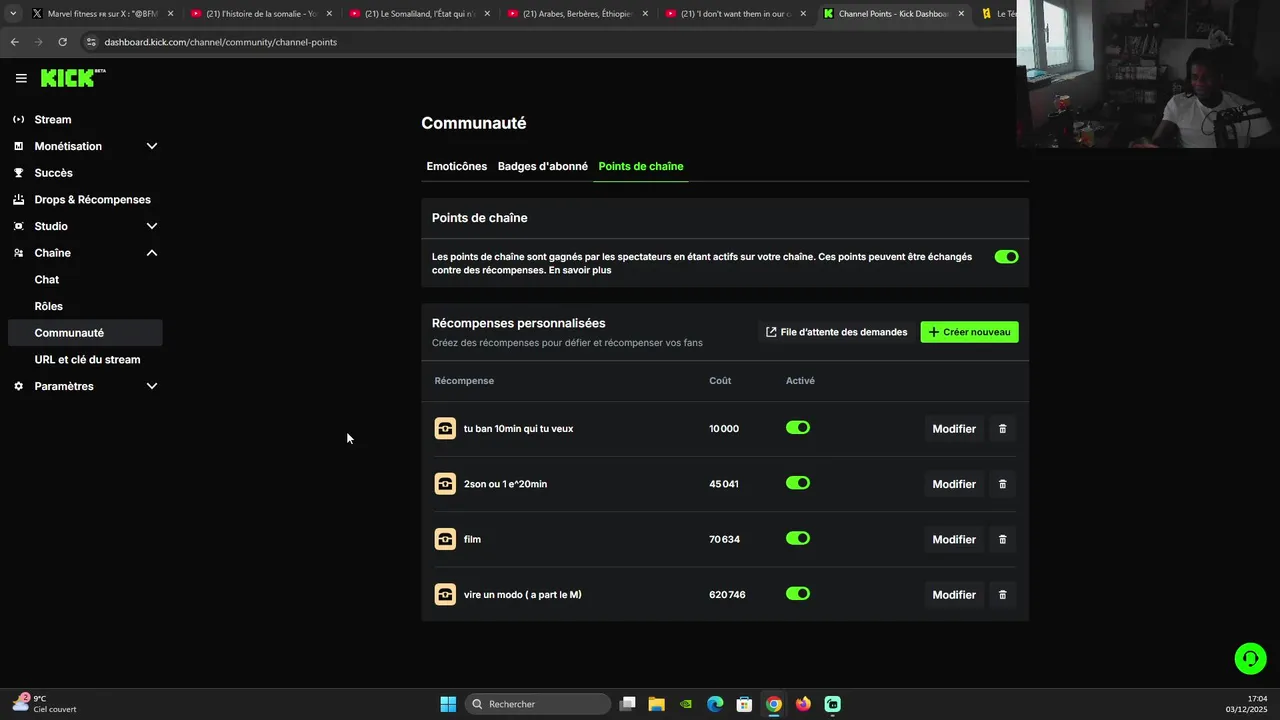Reload the page with the browser refresh icon
This screenshot has width=1280, height=720.
[x=62, y=42]
